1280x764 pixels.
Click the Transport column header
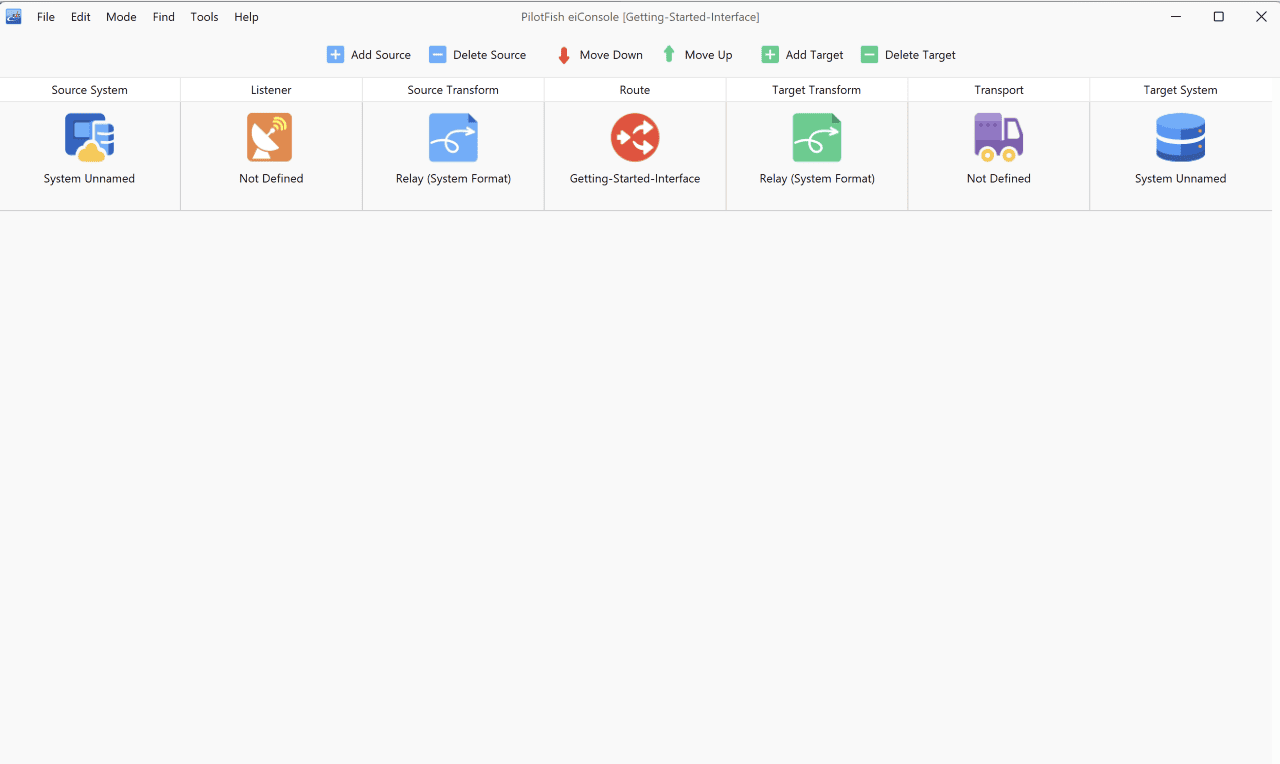coord(999,90)
